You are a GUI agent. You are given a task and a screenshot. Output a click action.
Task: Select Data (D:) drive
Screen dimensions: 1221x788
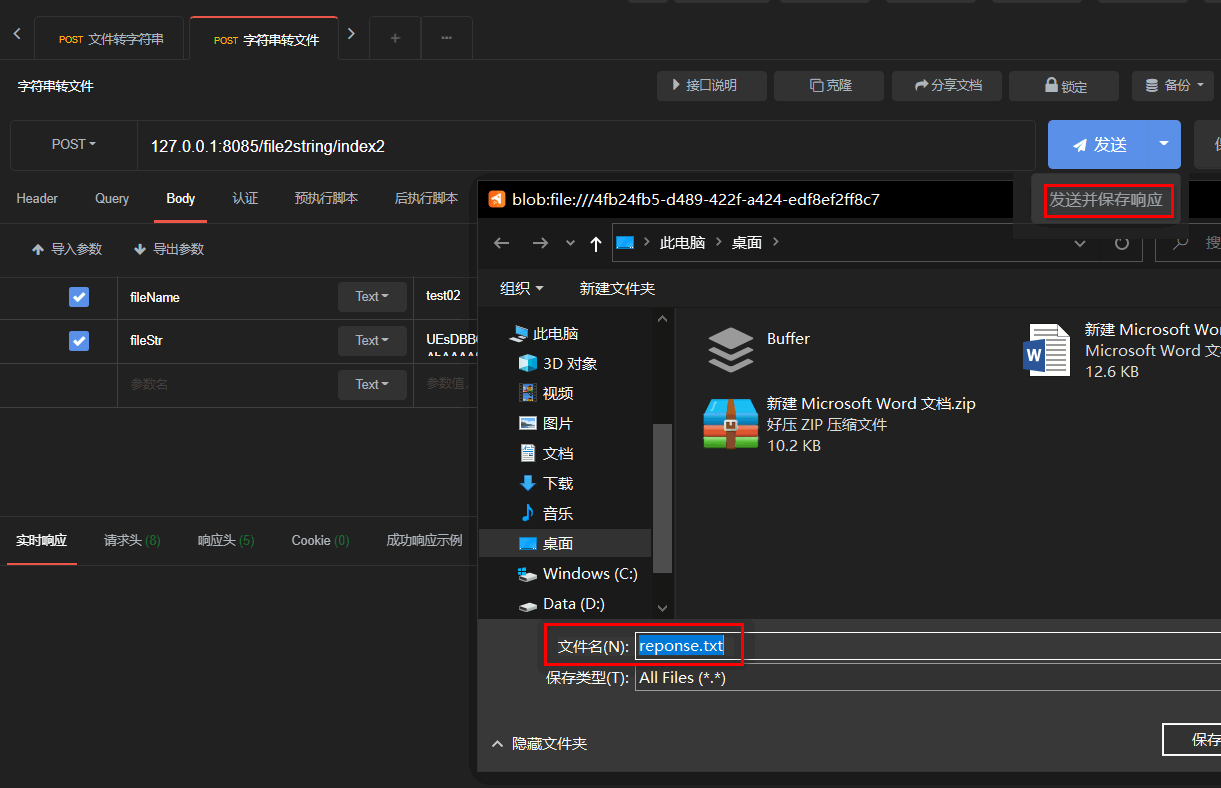click(561, 604)
